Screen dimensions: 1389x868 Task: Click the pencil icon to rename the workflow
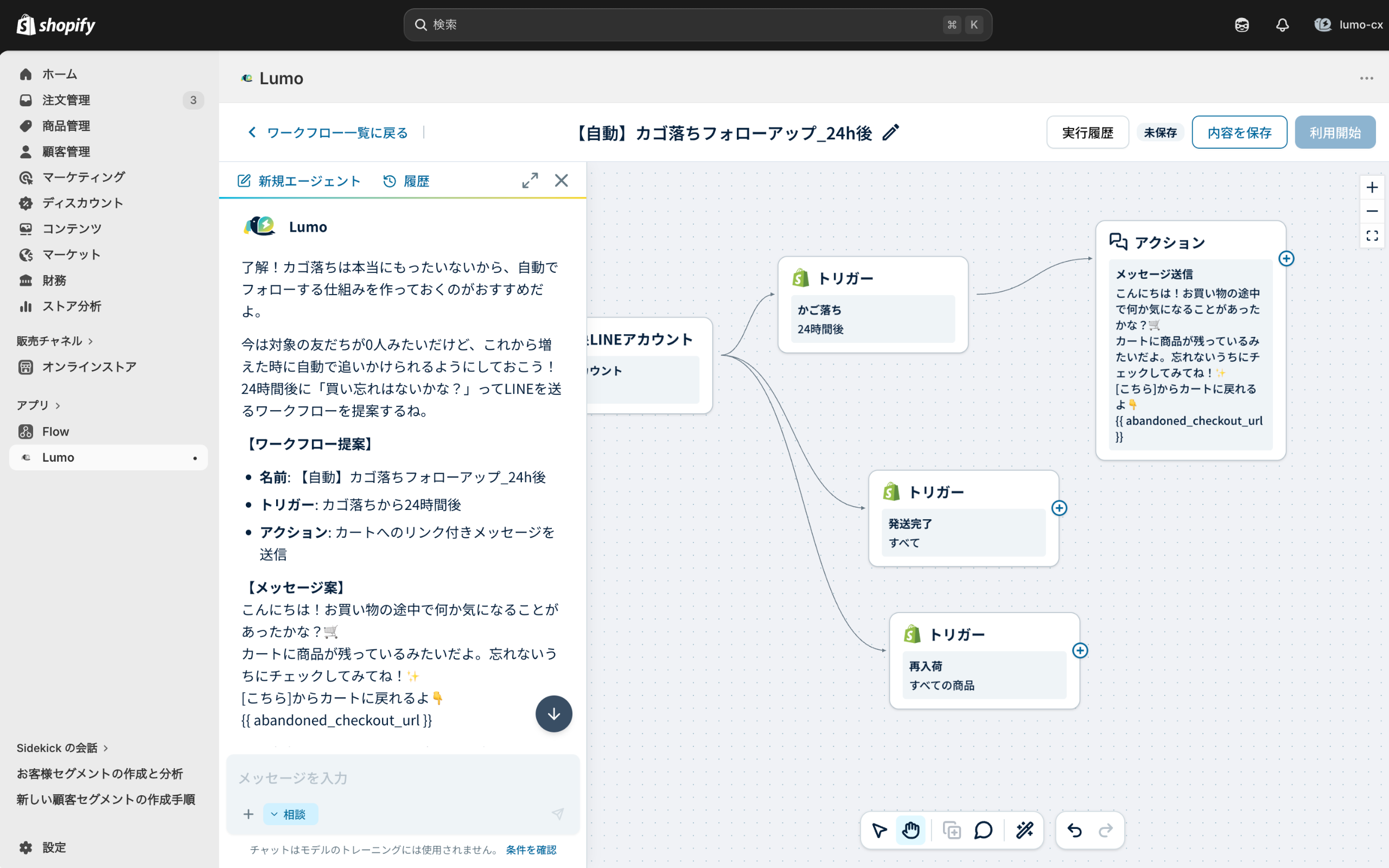[x=891, y=132]
